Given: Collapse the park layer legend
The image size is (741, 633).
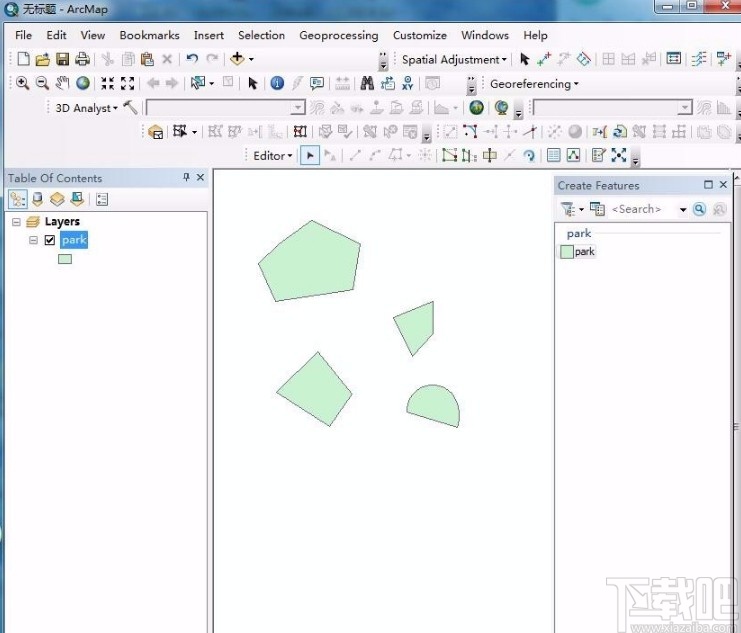Looking at the screenshot, I should tap(33, 240).
